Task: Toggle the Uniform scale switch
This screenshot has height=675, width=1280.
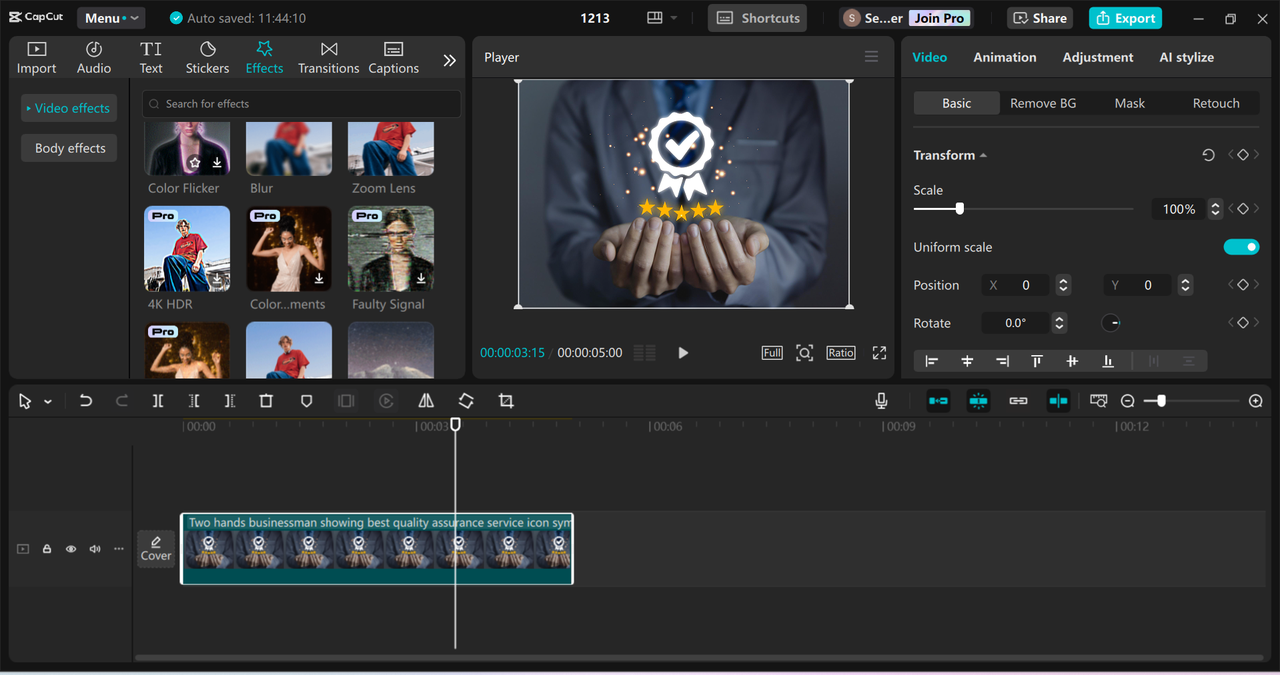Action: pos(1241,247)
